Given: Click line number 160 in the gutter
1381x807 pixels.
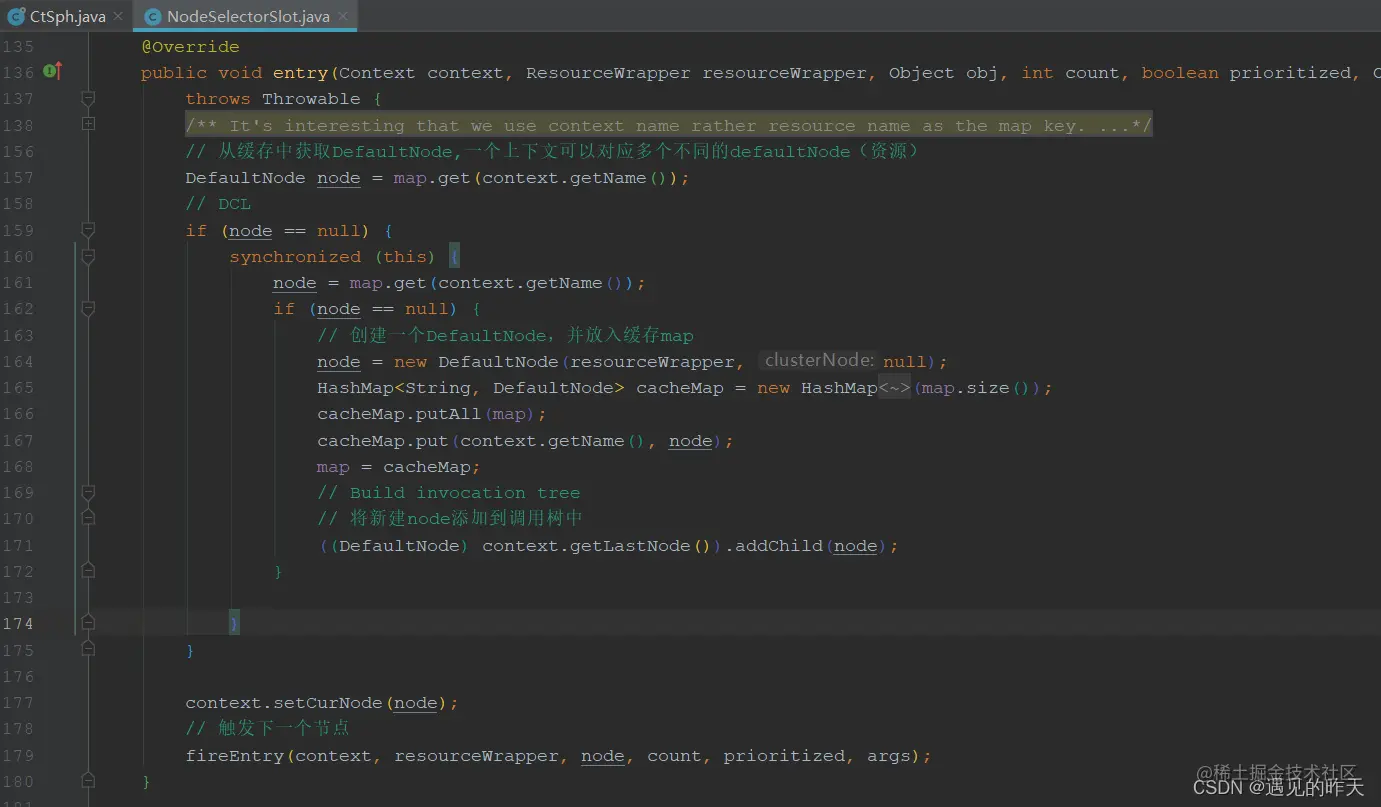Looking at the screenshot, I should 17,257.
